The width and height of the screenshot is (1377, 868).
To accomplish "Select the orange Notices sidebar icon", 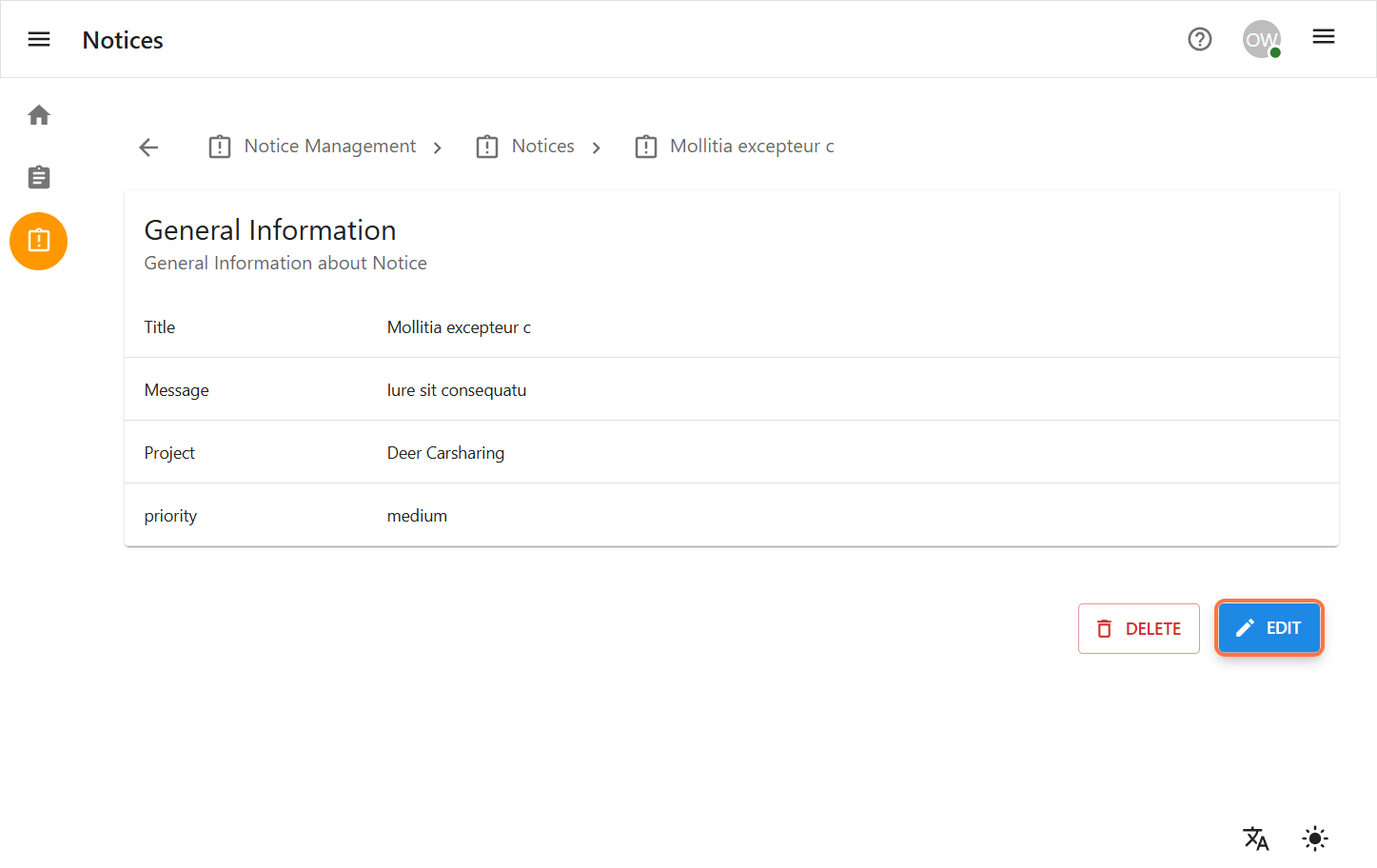I will (39, 241).
